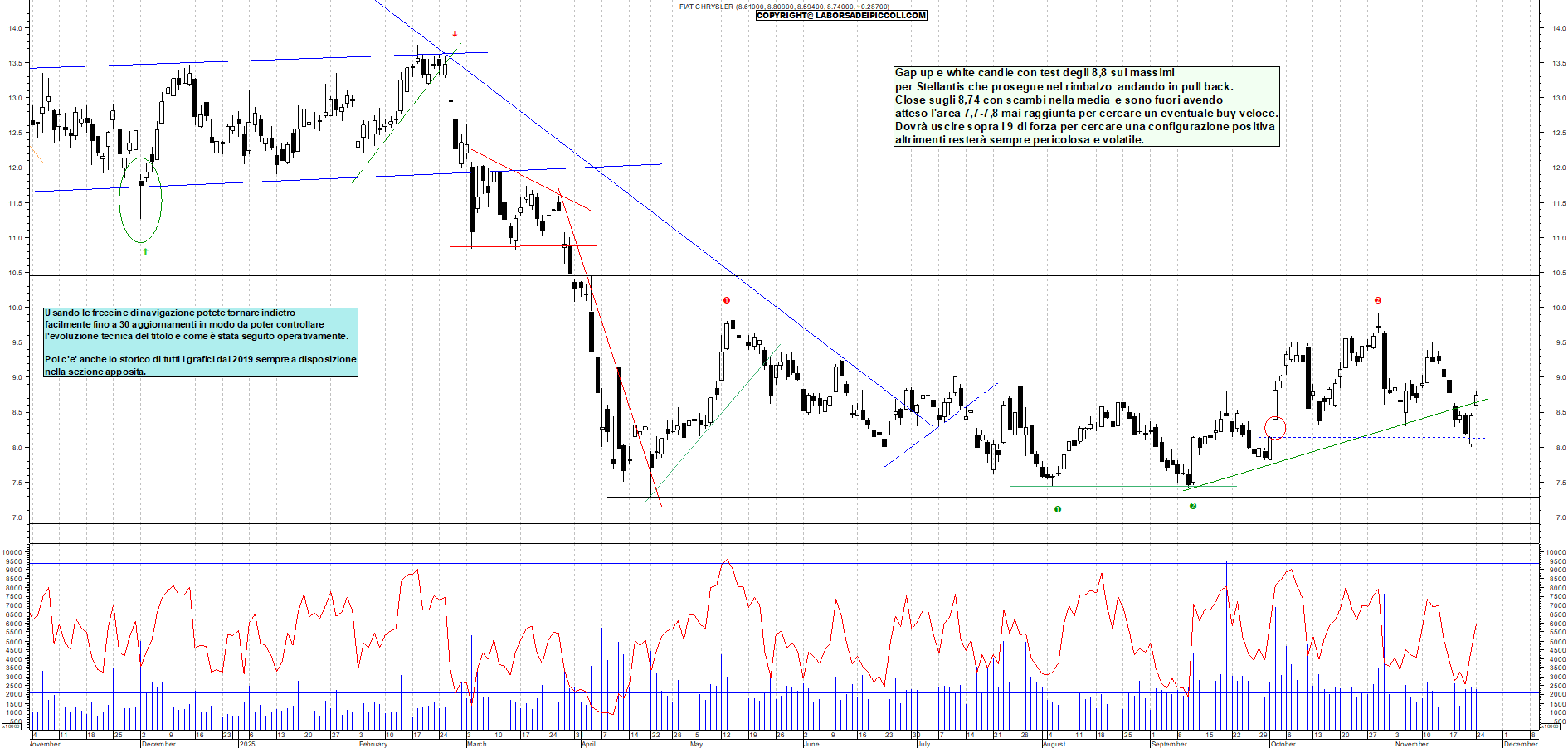
Task: Click the green ❶ marker below the August low
Action: click(1059, 509)
